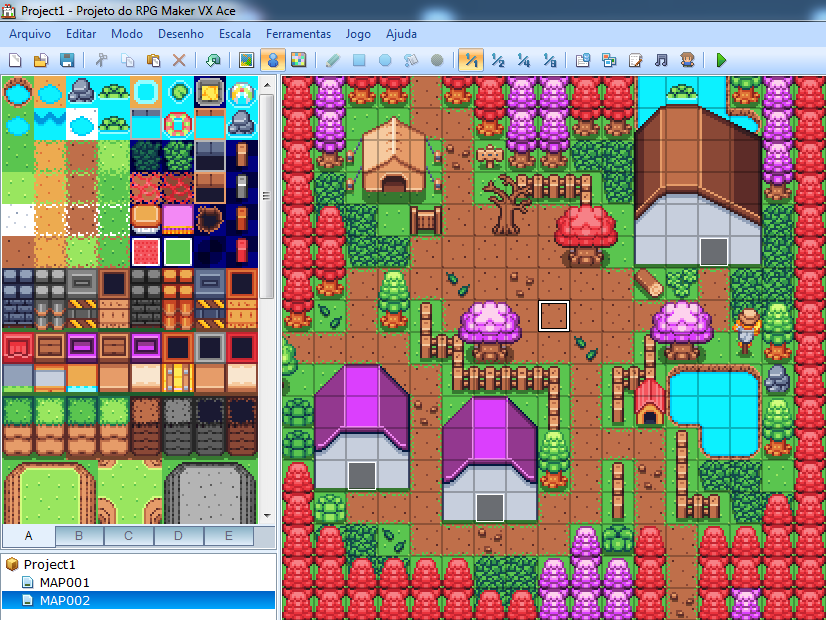The width and height of the screenshot is (826, 620).
Task: Click the green Playtest button
Action: point(721,60)
